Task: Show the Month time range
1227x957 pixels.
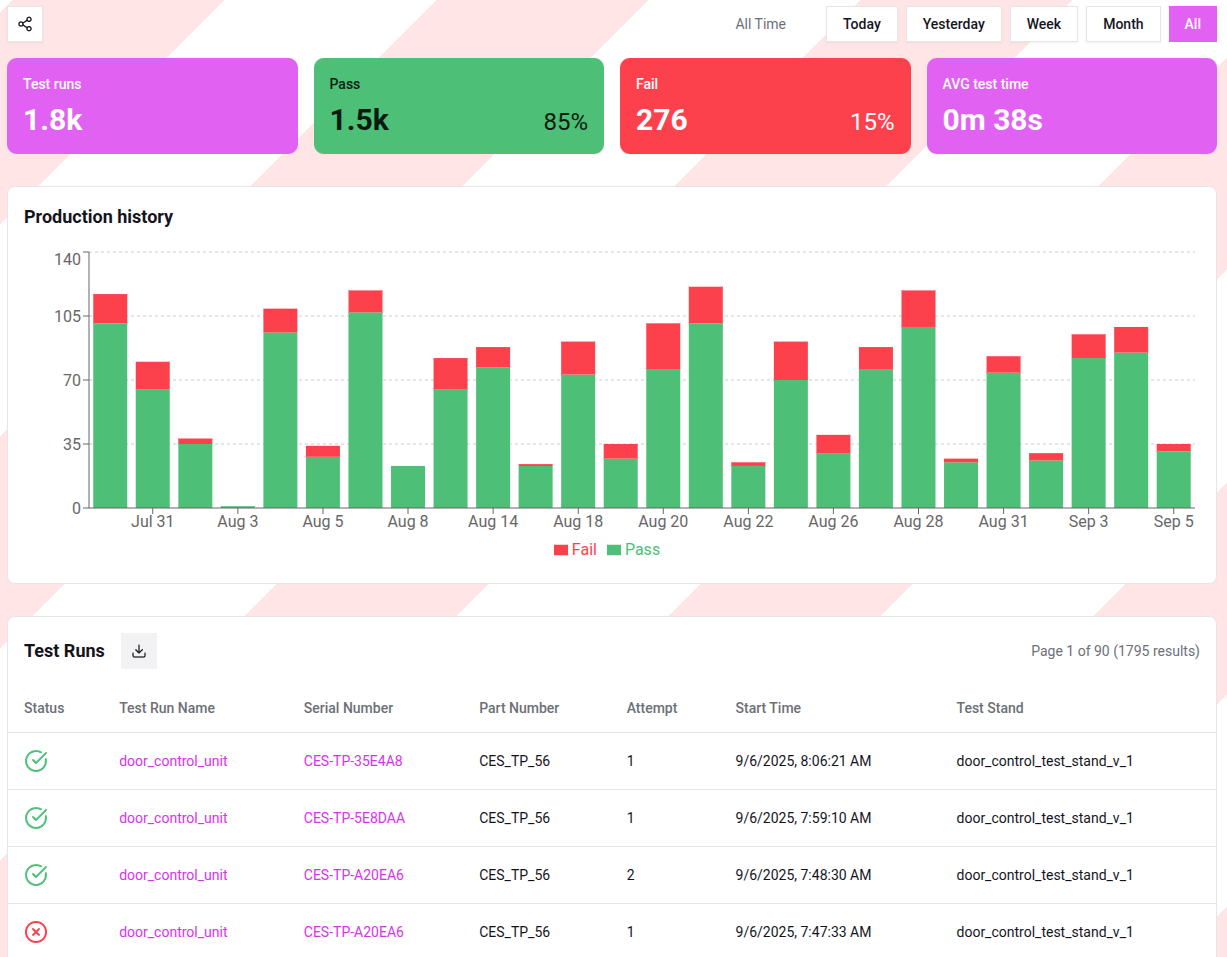Action: (x=1122, y=24)
